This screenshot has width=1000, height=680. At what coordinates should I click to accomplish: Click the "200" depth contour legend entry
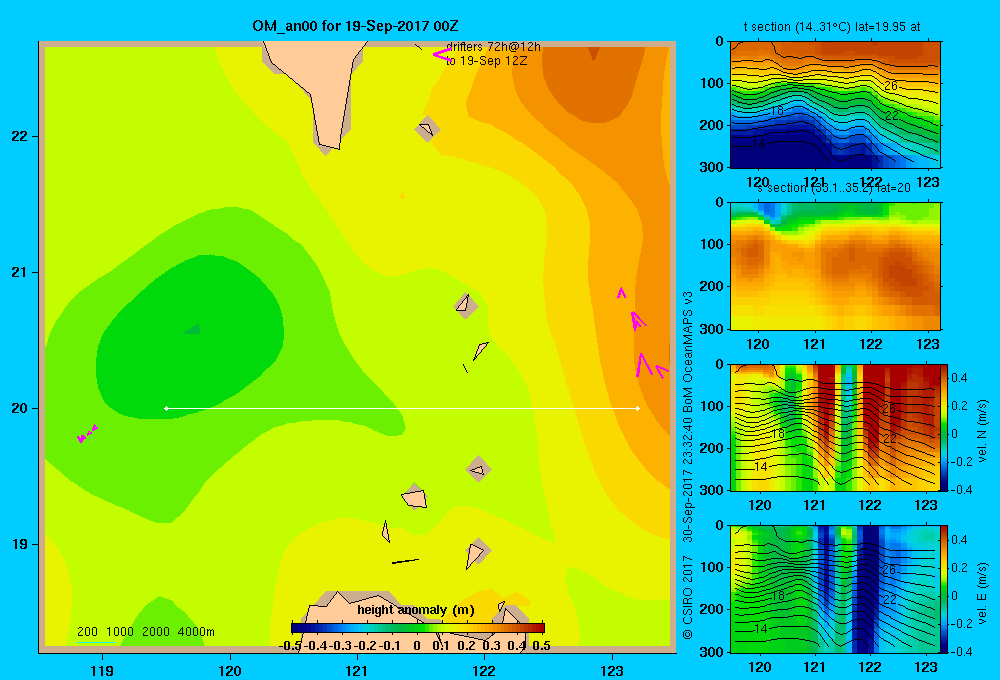(x=87, y=632)
